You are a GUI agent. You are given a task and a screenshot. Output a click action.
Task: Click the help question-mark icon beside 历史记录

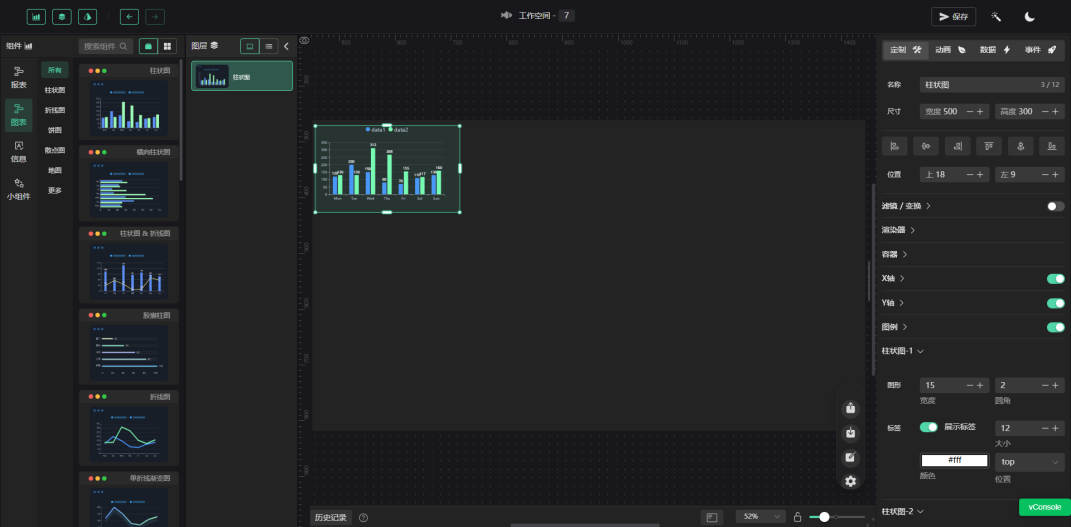[363, 517]
